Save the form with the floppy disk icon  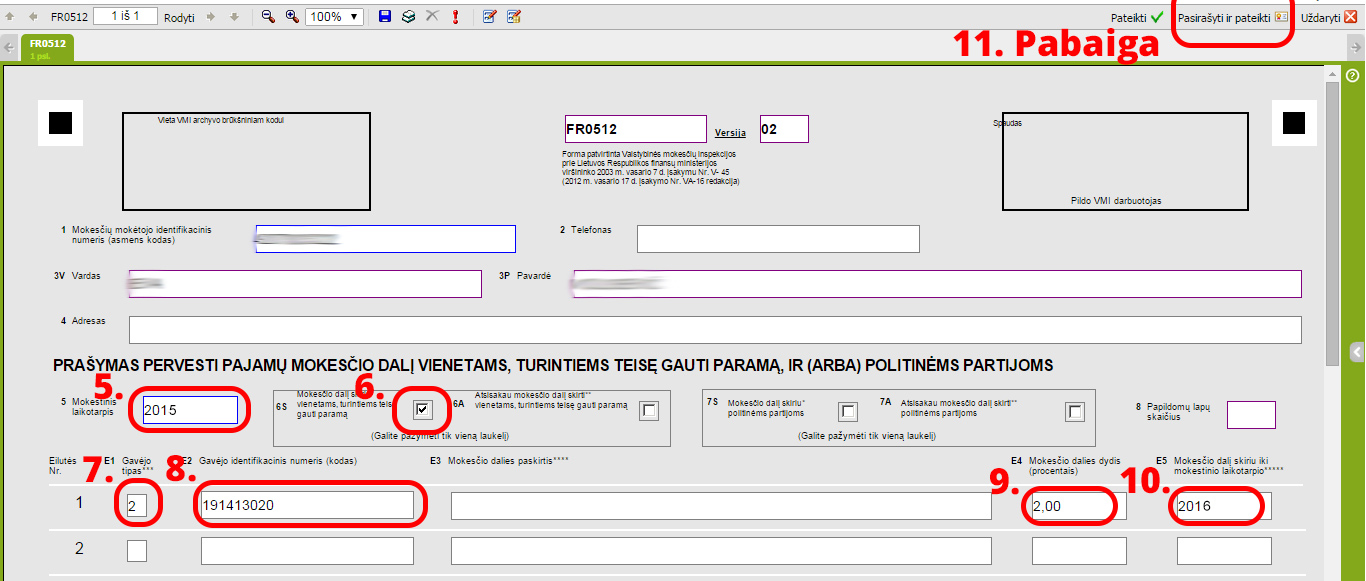(x=385, y=17)
